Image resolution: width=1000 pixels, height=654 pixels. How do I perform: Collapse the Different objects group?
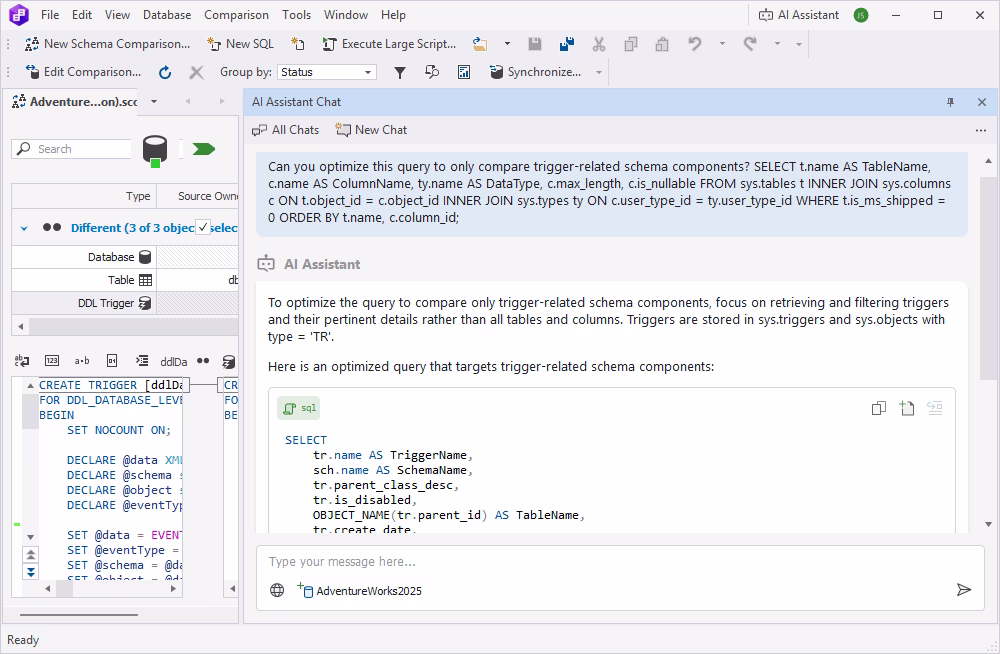[x=24, y=228]
